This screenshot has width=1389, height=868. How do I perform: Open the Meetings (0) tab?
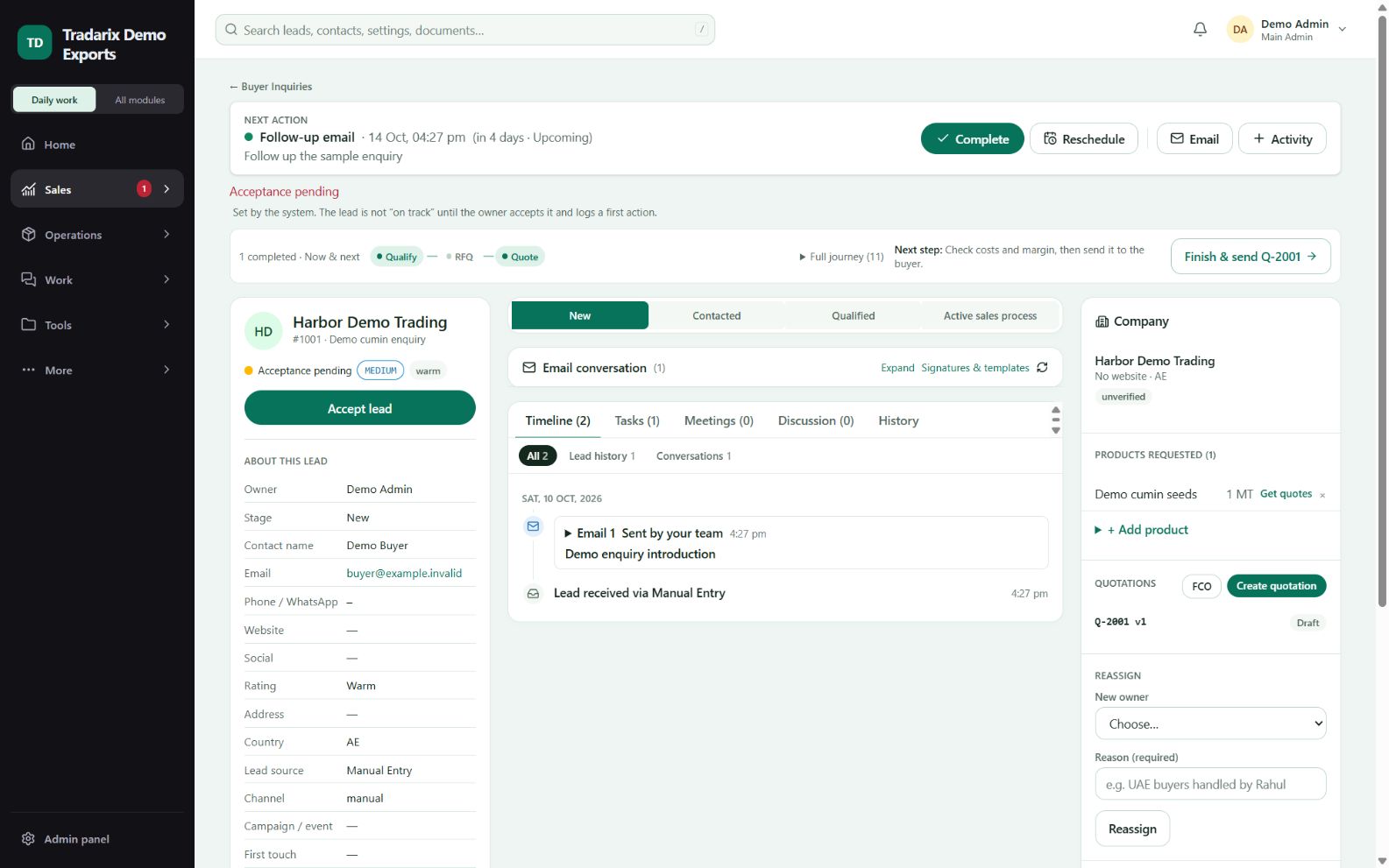[719, 420]
